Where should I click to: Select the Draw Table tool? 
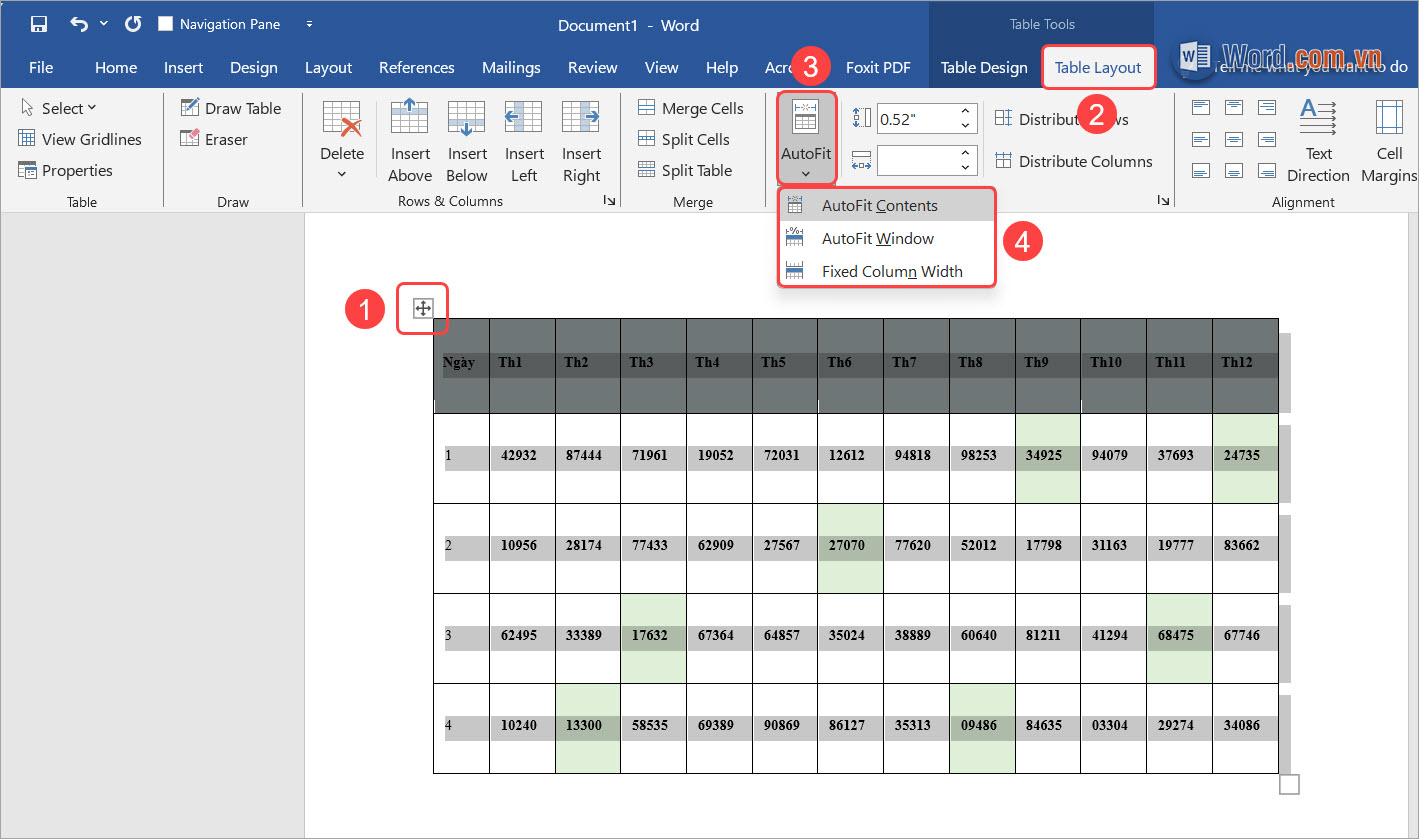231,108
